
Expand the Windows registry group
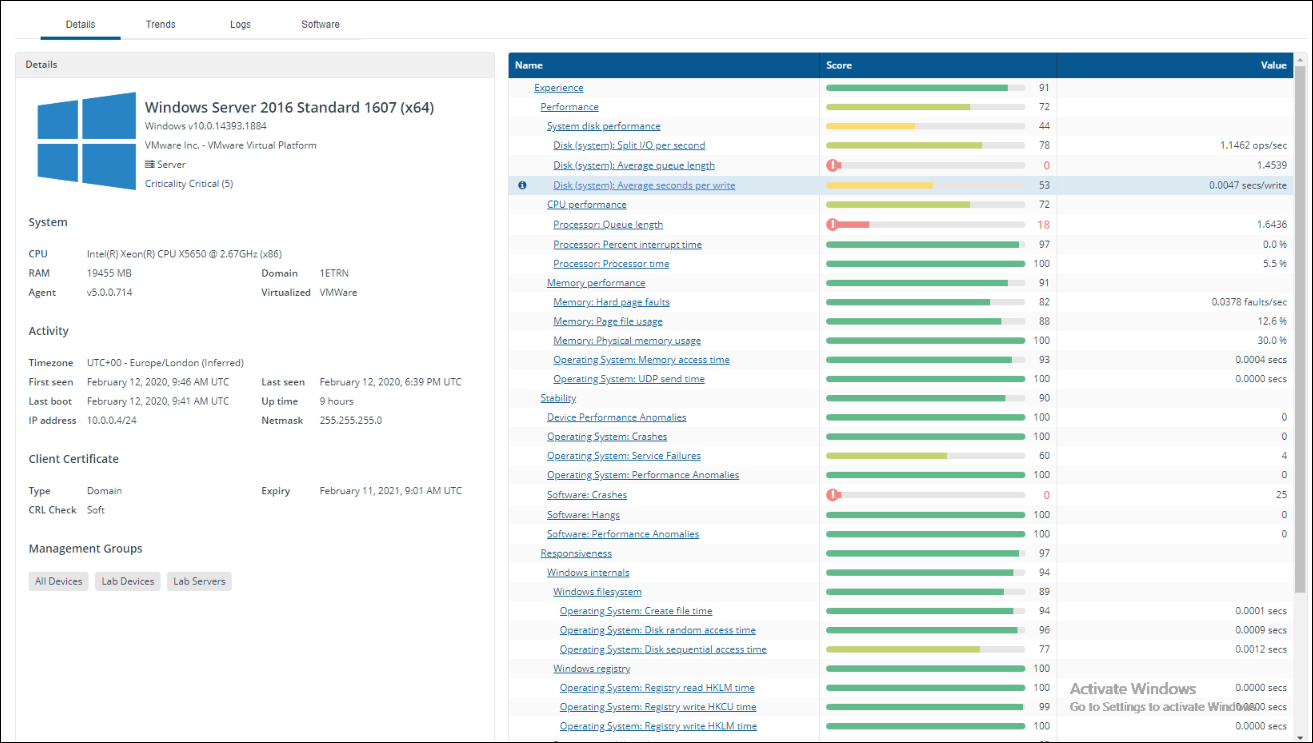[x=591, y=669]
